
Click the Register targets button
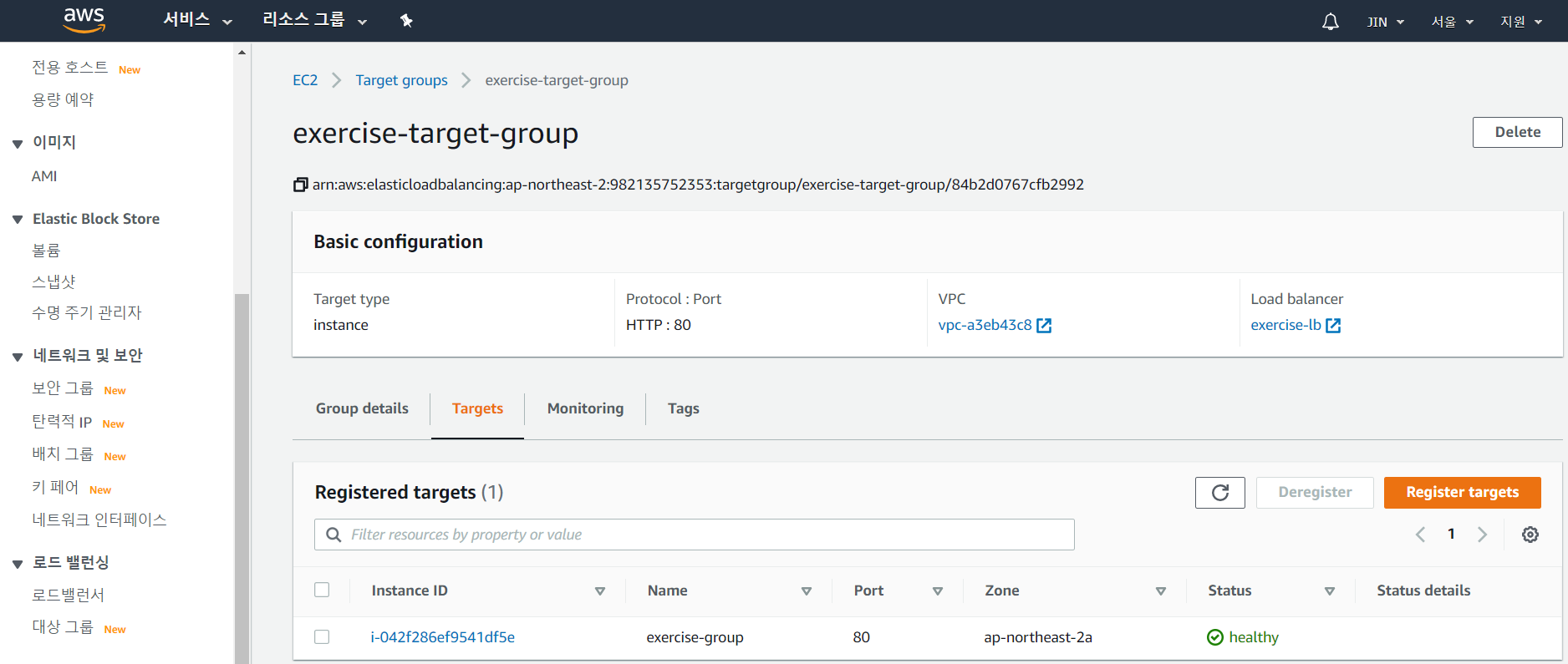[x=1462, y=493]
